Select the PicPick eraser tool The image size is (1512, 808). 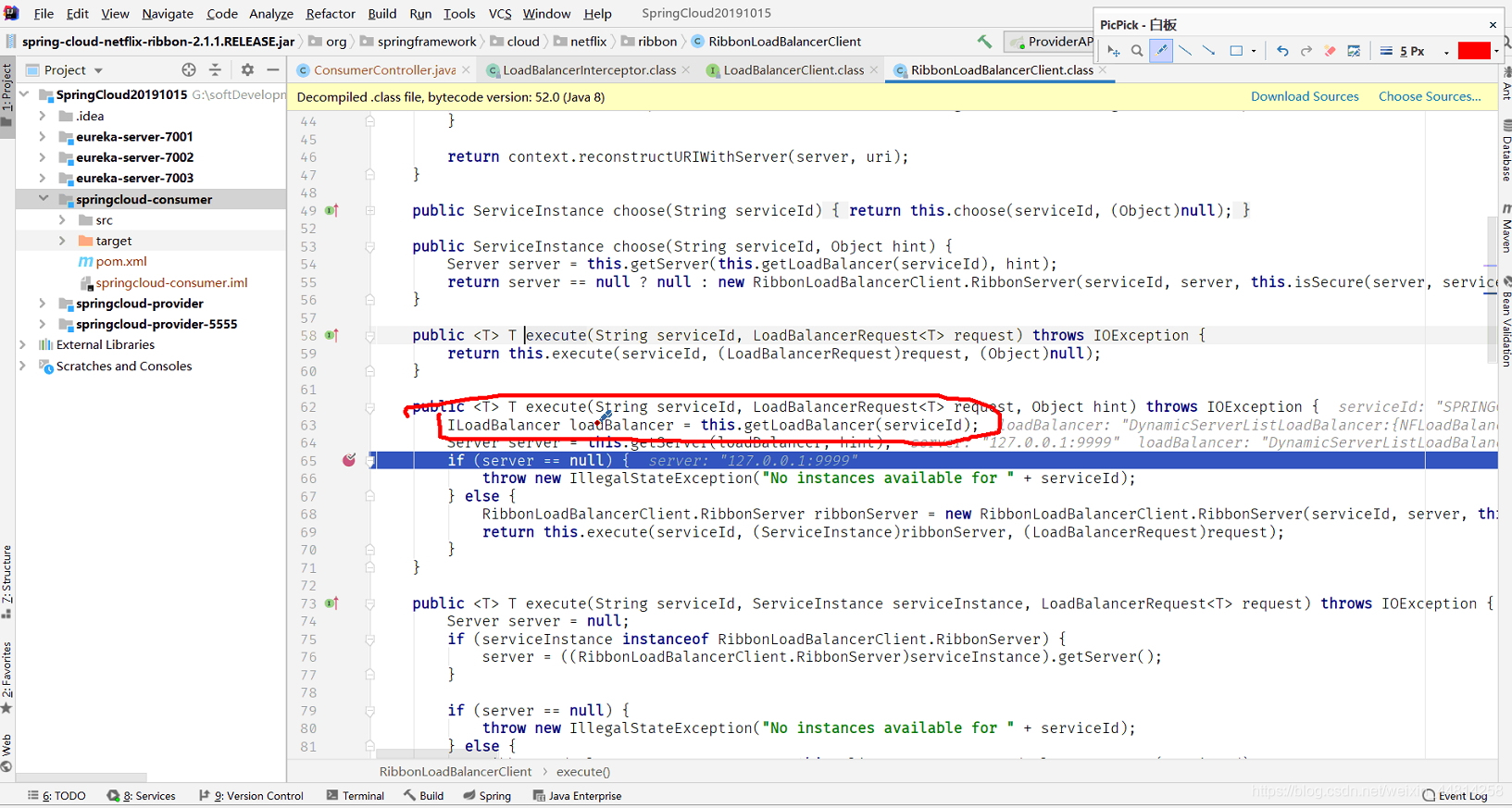(x=1331, y=51)
